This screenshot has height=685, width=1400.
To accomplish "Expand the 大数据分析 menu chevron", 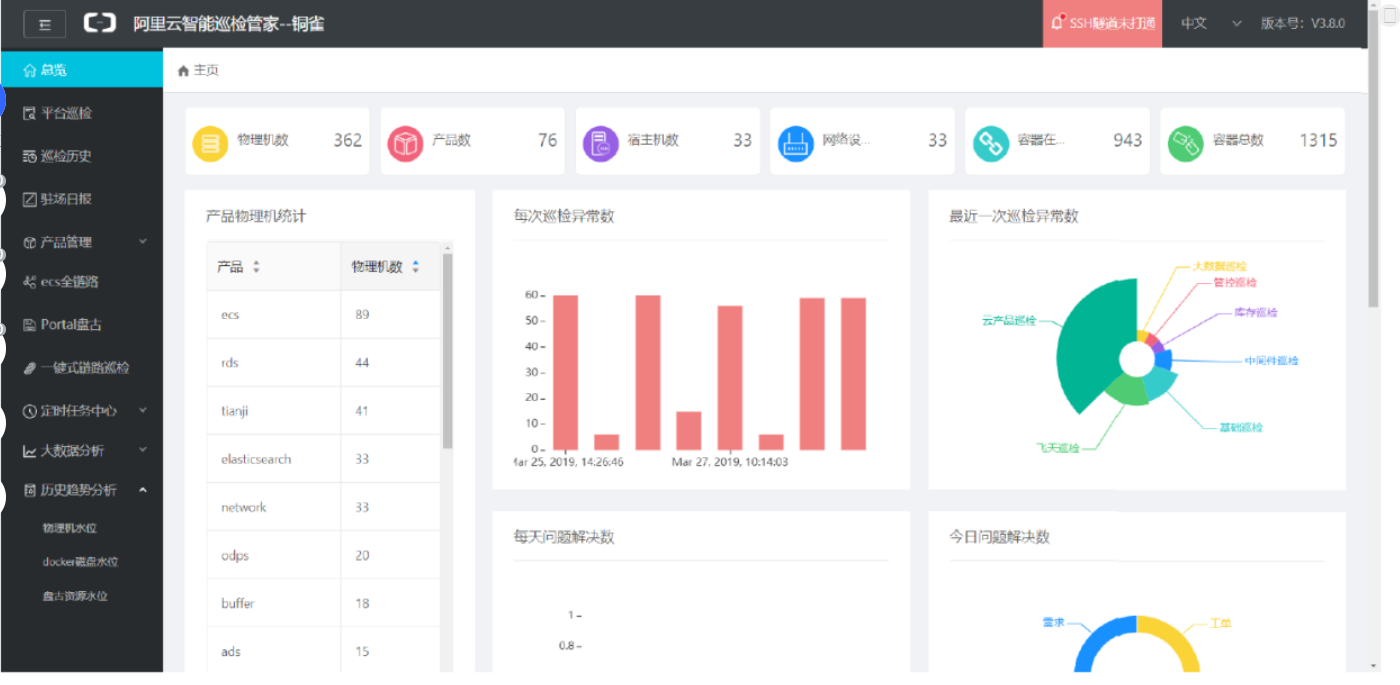I will pos(143,450).
